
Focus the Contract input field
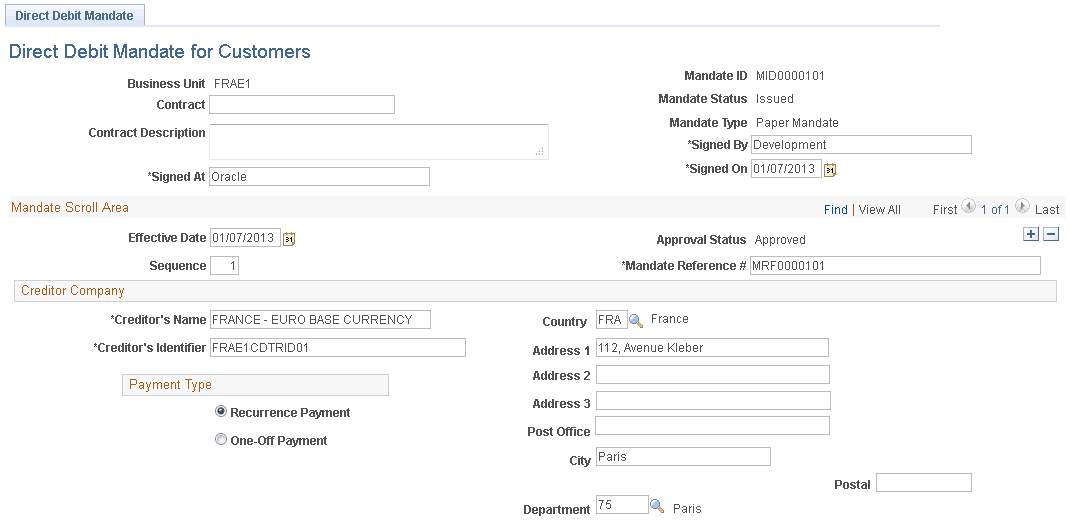click(x=302, y=104)
